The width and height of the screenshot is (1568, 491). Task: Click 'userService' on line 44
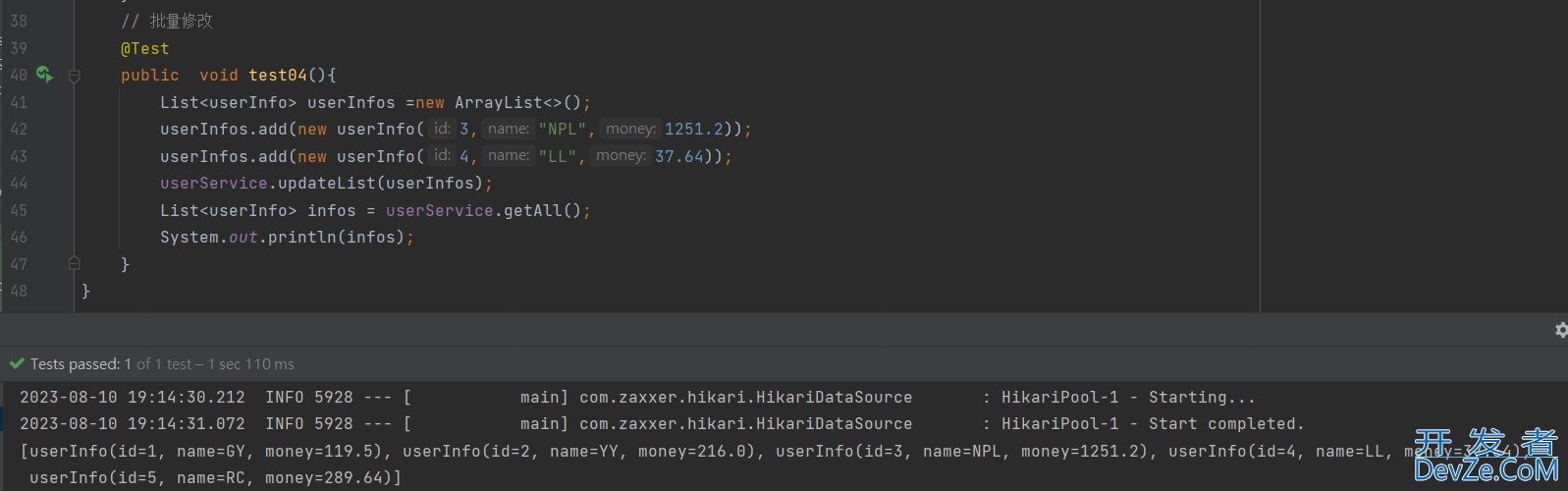[214, 183]
